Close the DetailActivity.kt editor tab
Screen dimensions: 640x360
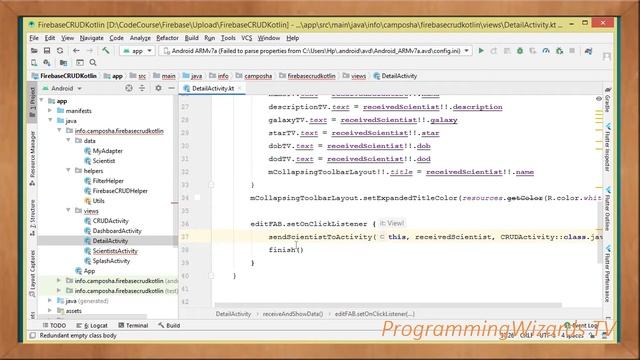[240, 88]
